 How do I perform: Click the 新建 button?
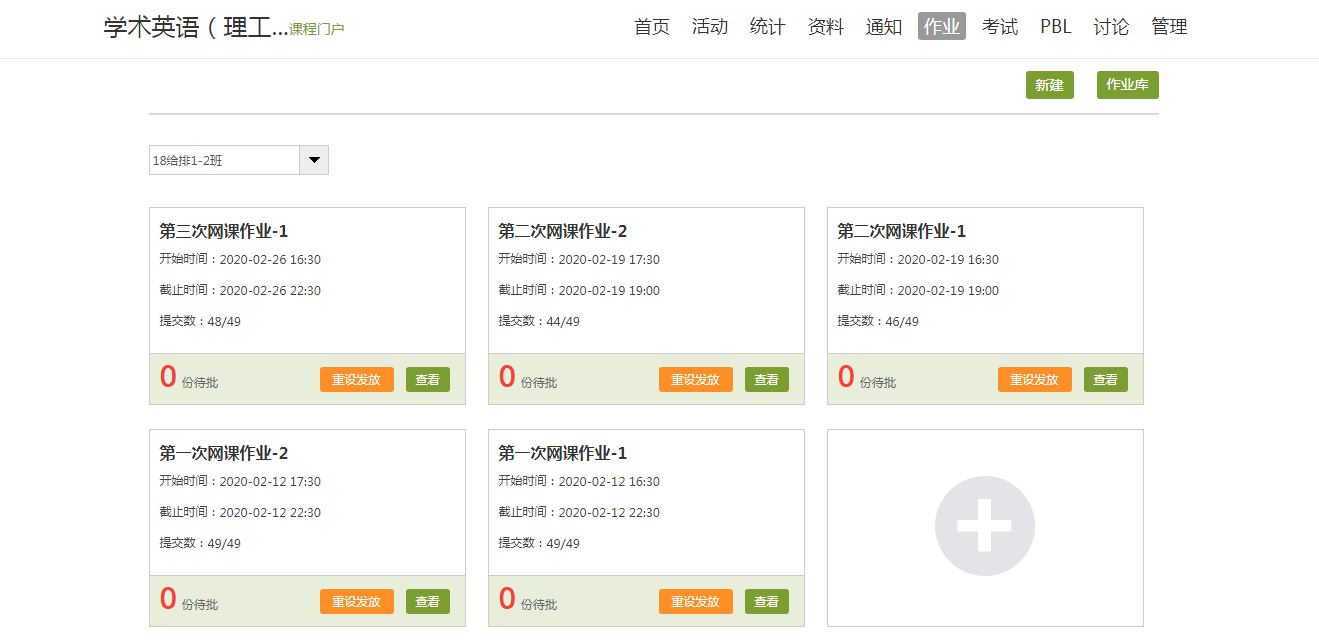pos(1049,86)
